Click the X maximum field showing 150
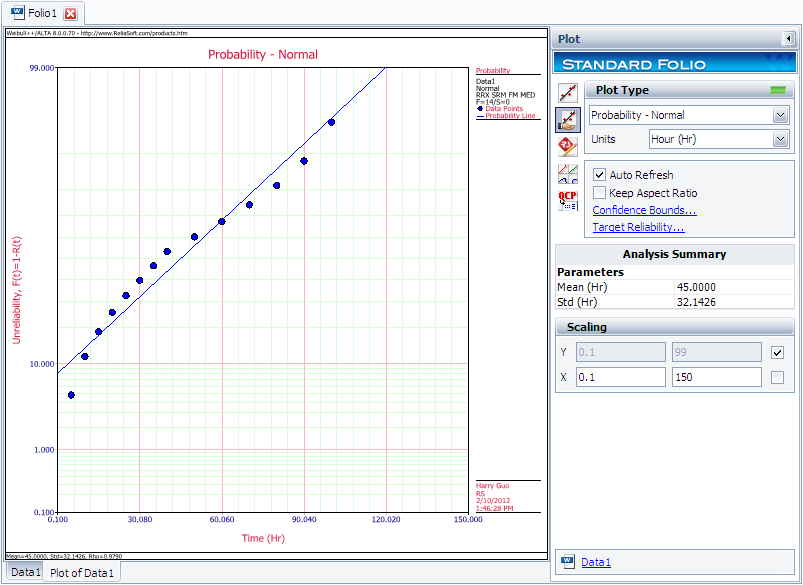The height and width of the screenshot is (585, 803). tap(717, 377)
